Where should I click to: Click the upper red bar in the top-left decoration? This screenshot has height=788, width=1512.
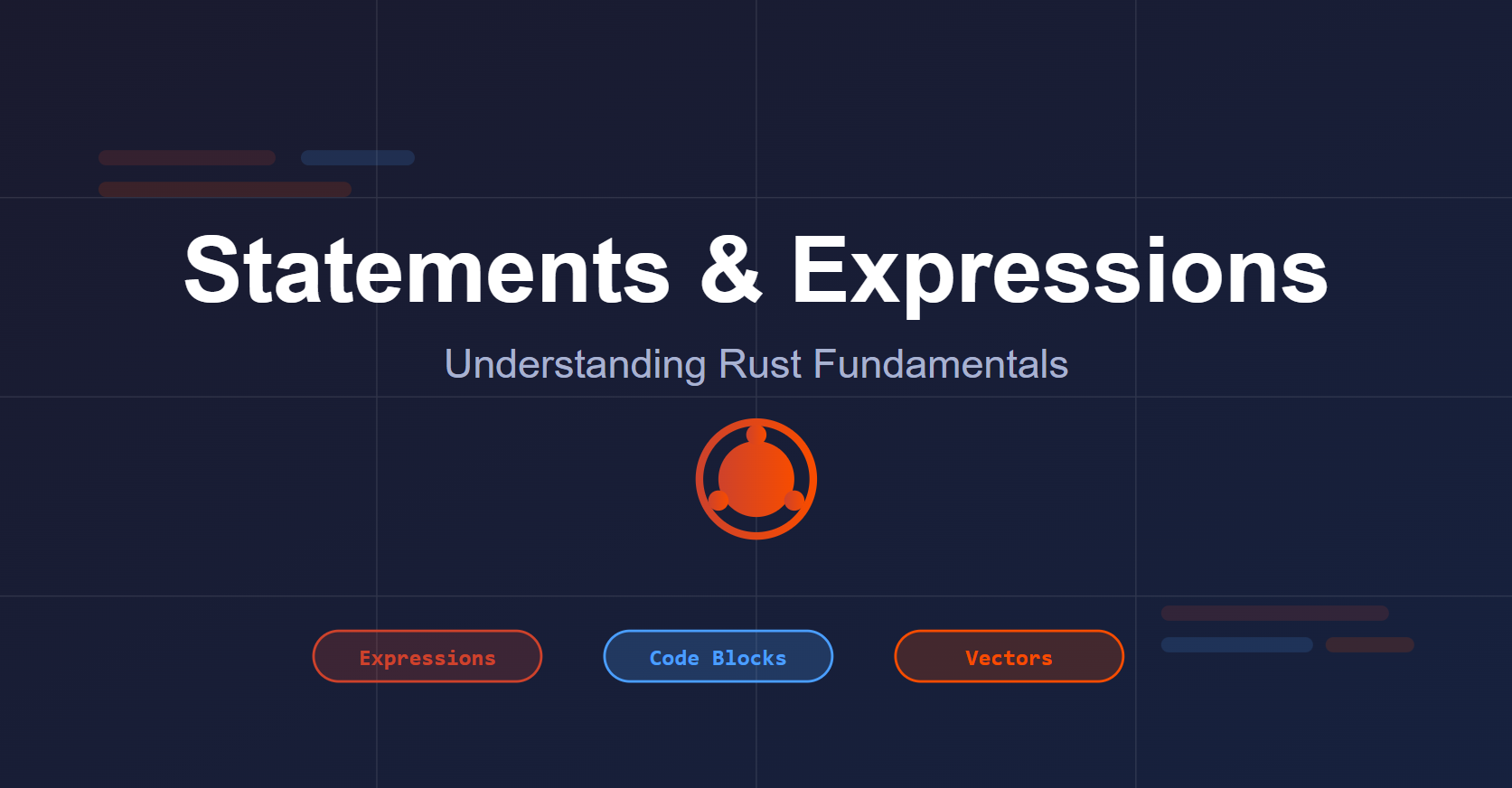tap(187, 158)
